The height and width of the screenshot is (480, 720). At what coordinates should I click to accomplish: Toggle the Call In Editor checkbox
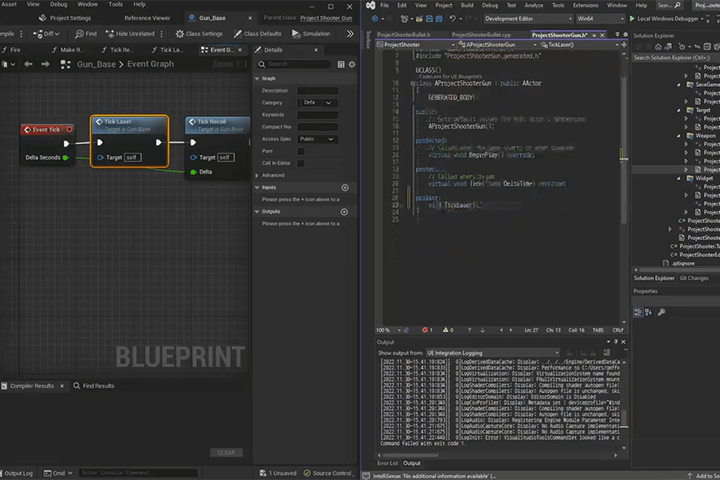[301, 163]
